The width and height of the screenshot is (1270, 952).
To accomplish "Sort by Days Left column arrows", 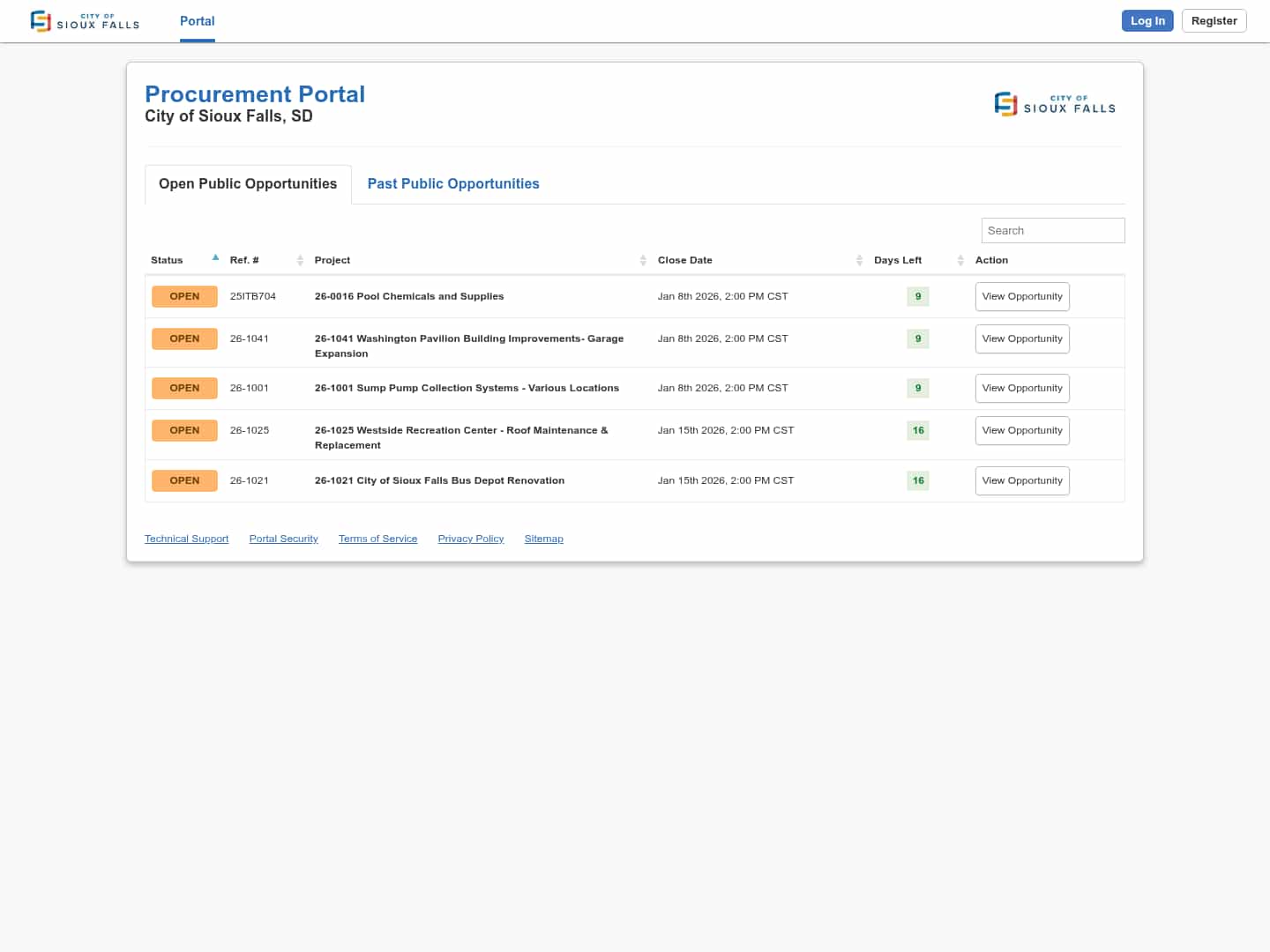I will [960, 260].
